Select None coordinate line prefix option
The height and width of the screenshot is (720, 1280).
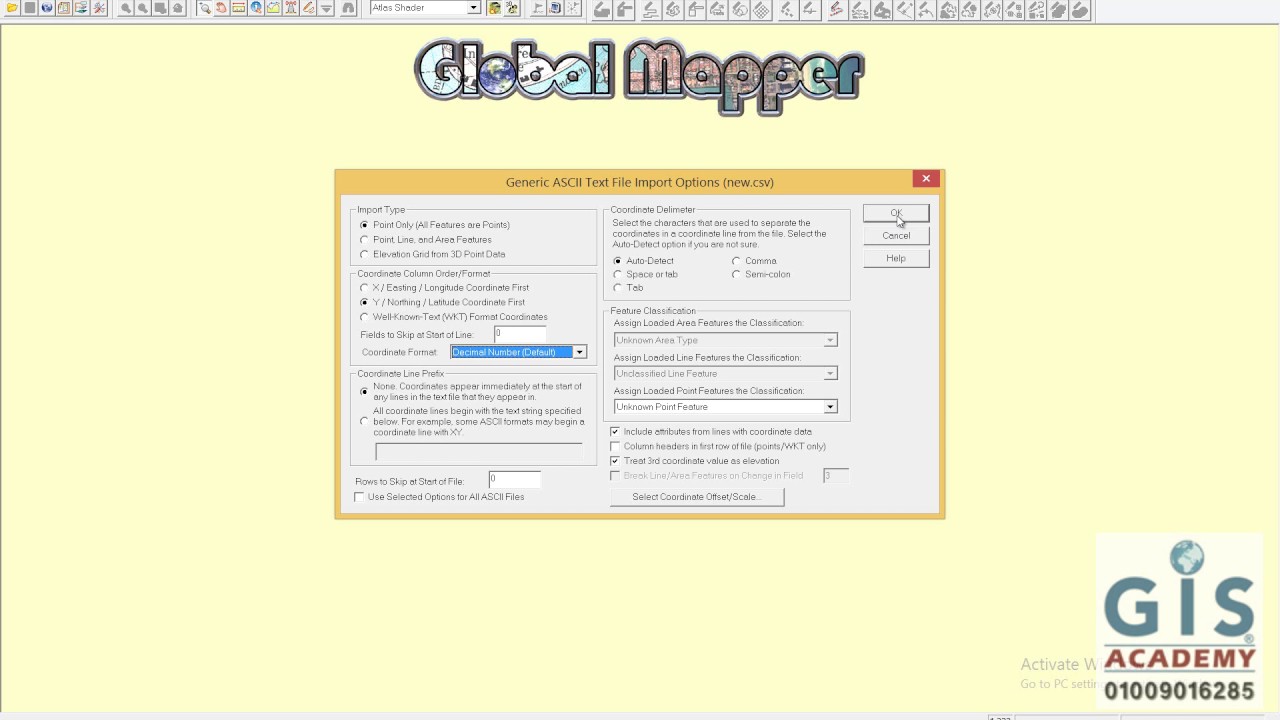[x=364, y=392]
